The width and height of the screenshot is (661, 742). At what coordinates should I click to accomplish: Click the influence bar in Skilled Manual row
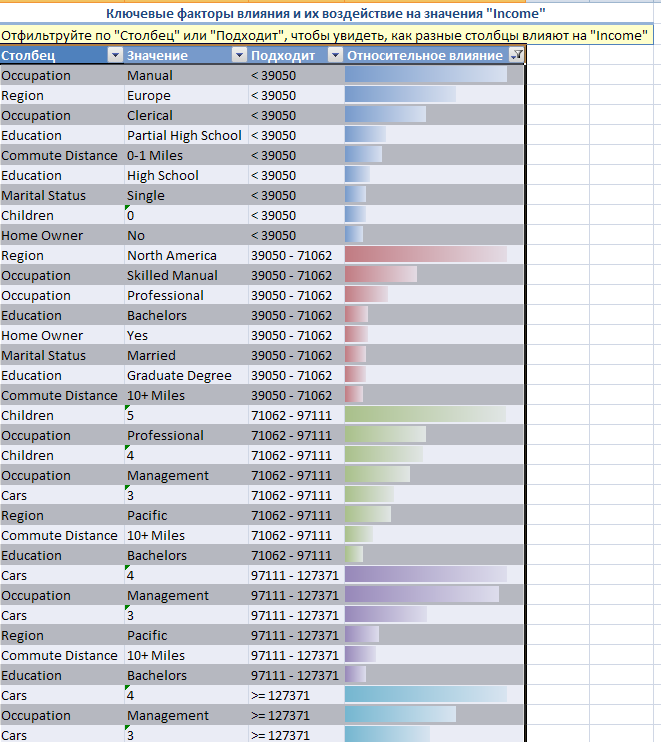(381, 274)
